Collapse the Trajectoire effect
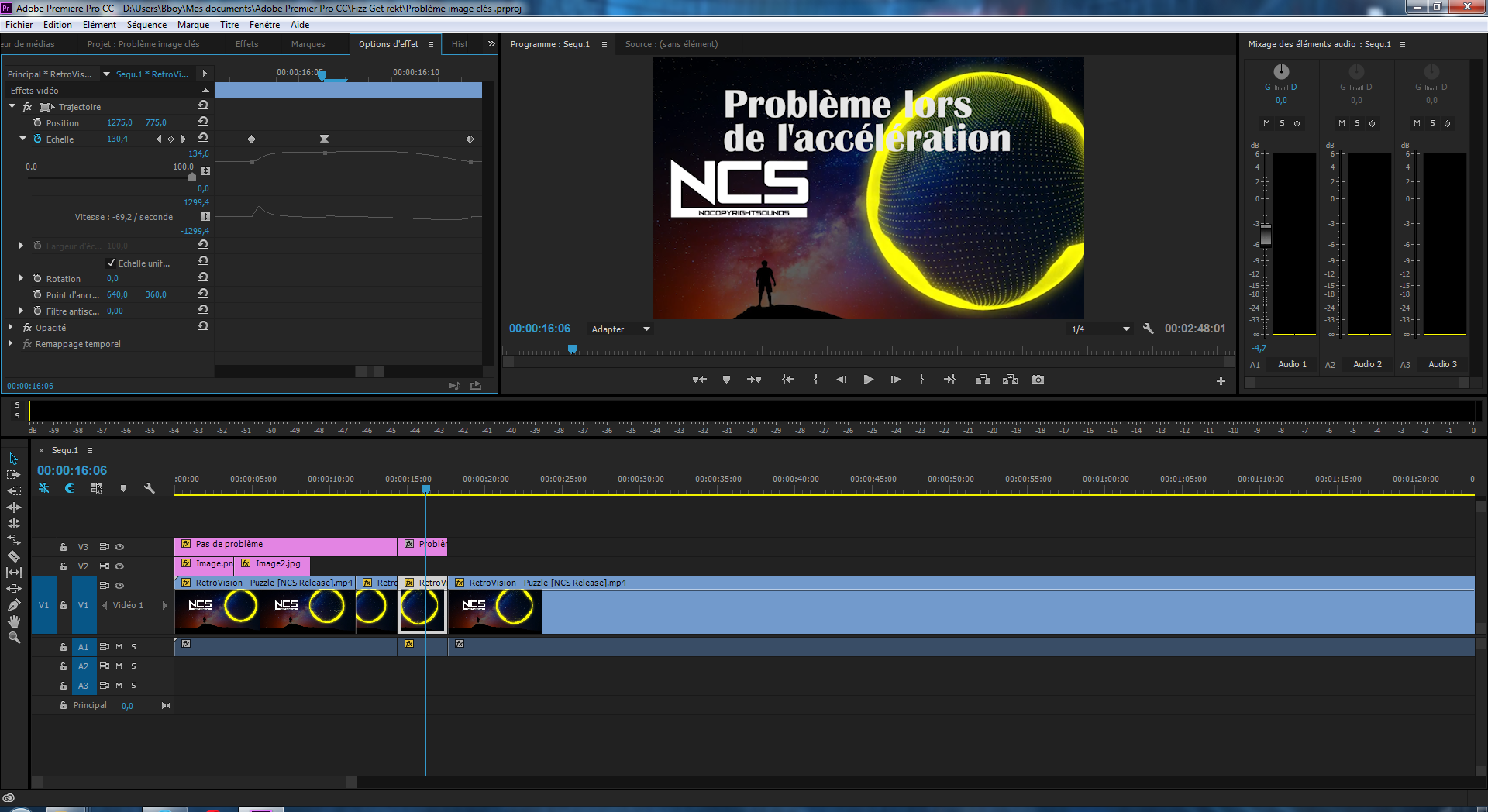The image size is (1488, 812). 12,106
